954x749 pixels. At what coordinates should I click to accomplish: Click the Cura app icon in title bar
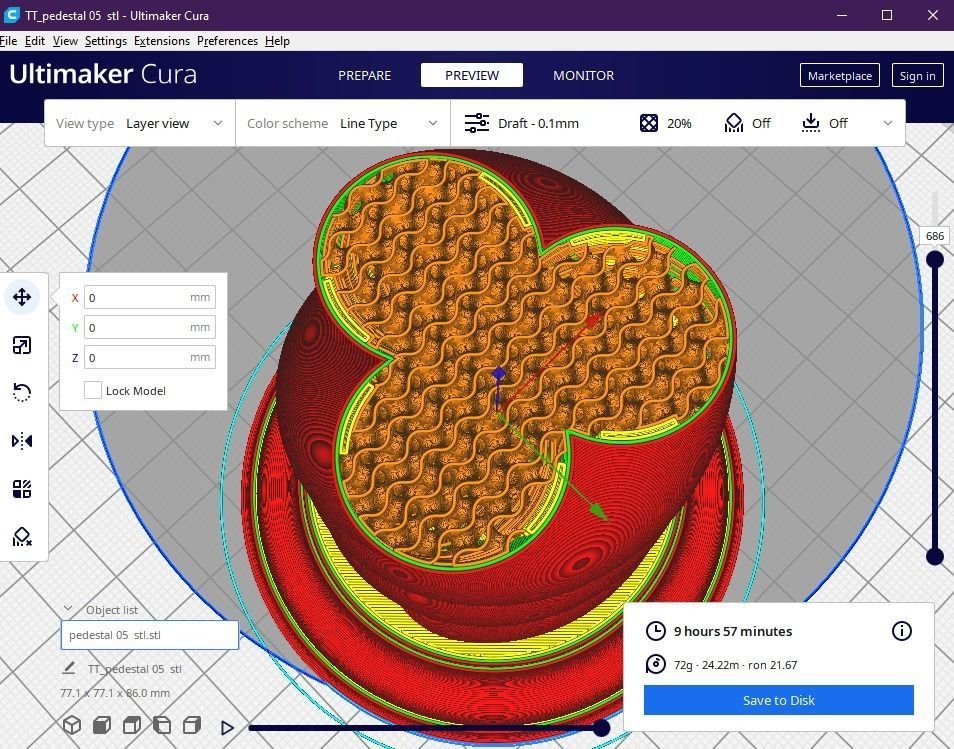click(11, 15)
